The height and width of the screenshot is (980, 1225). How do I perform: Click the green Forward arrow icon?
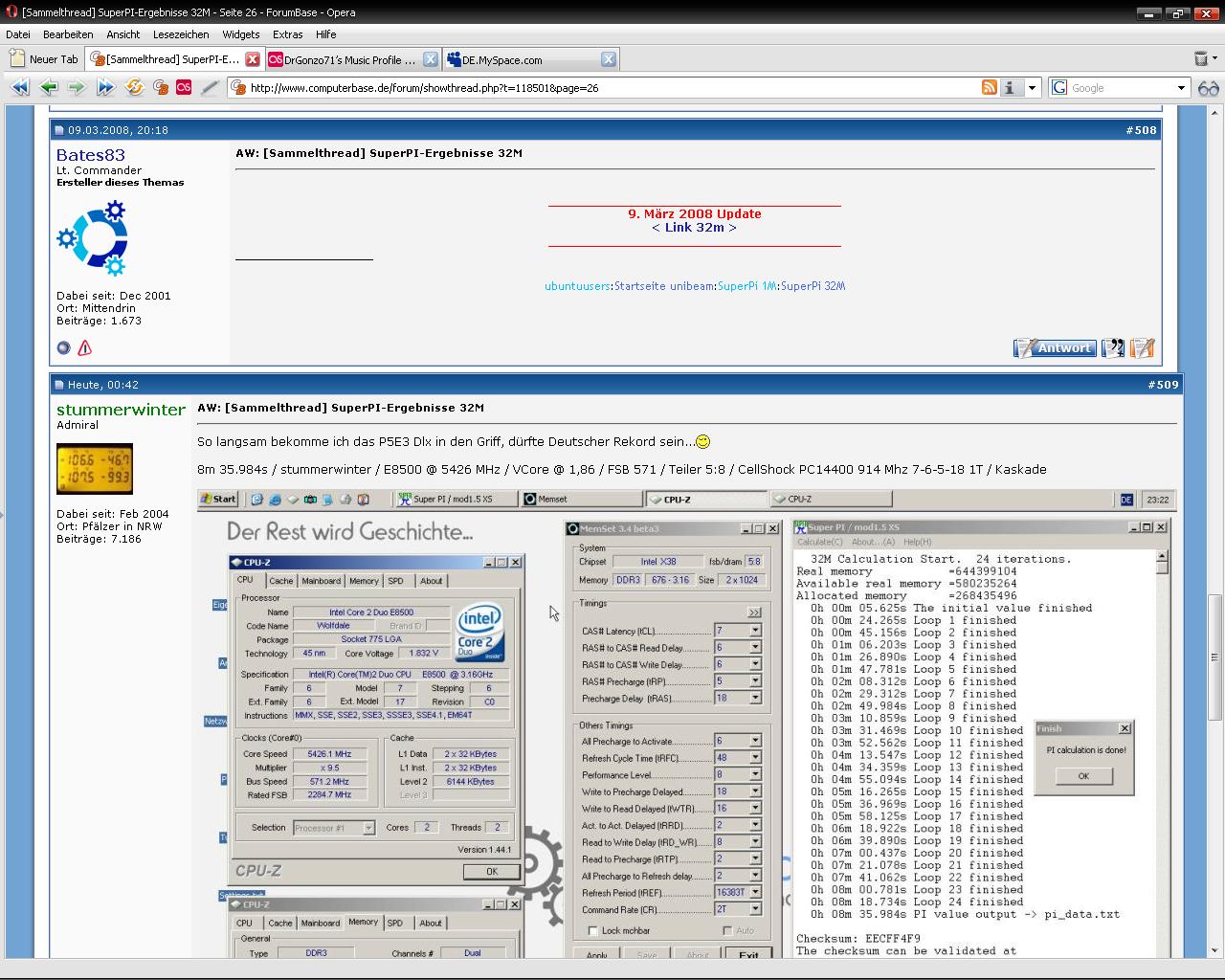point(77,87)
